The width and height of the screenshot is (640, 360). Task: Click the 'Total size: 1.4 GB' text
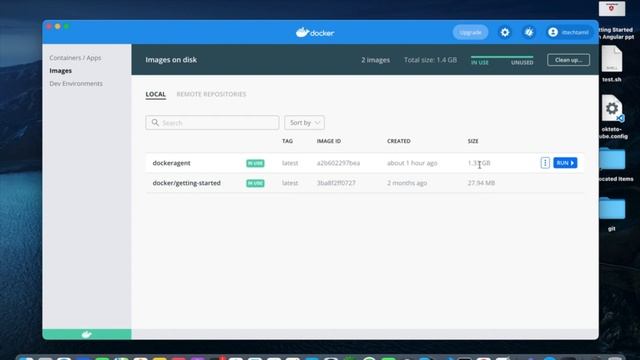[430, 60]
